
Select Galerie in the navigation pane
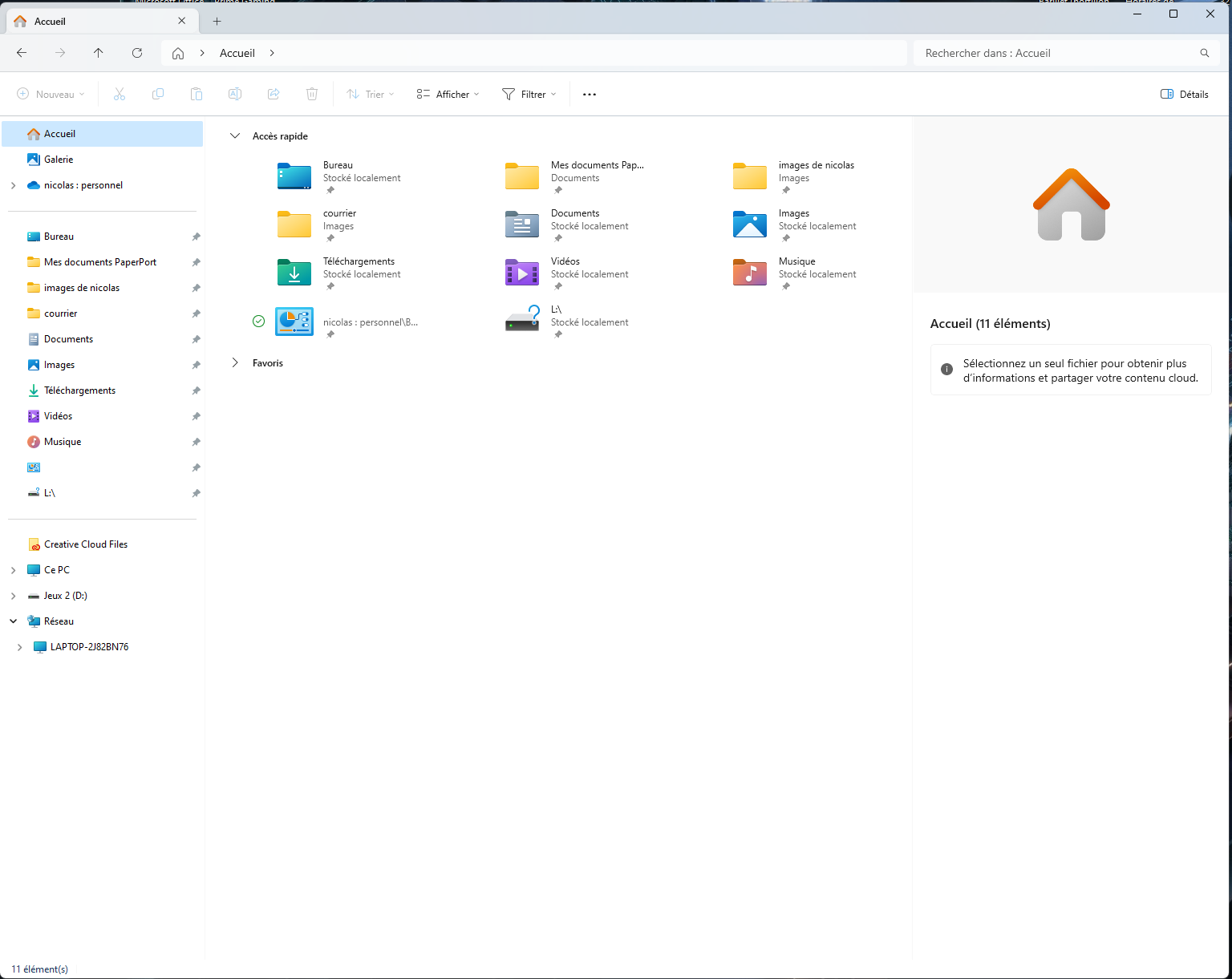point(59,160)
